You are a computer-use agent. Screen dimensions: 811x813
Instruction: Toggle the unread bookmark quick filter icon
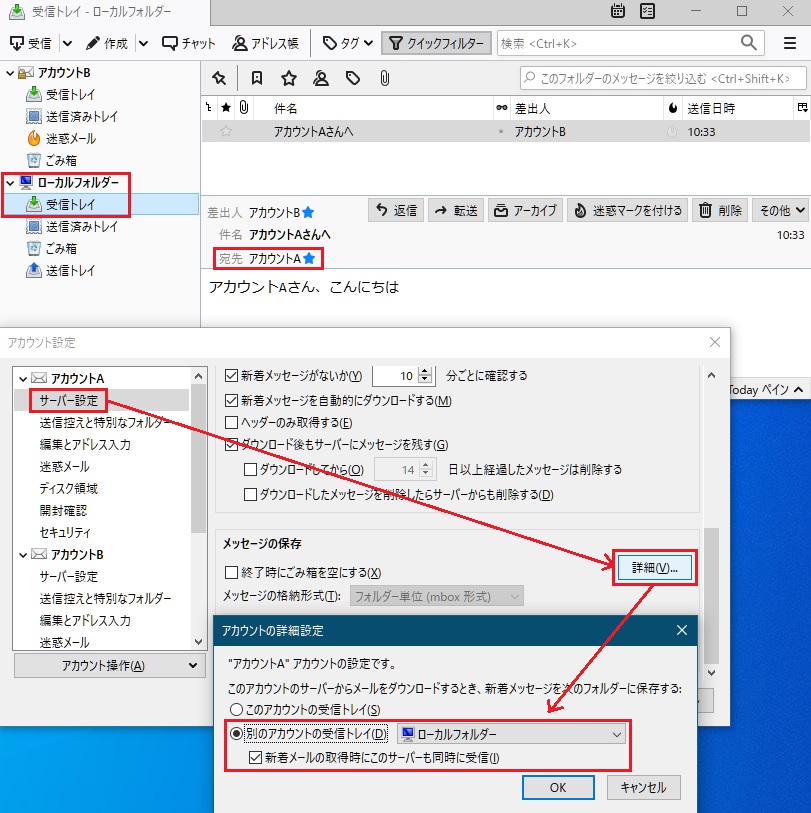tap(257, 78)
